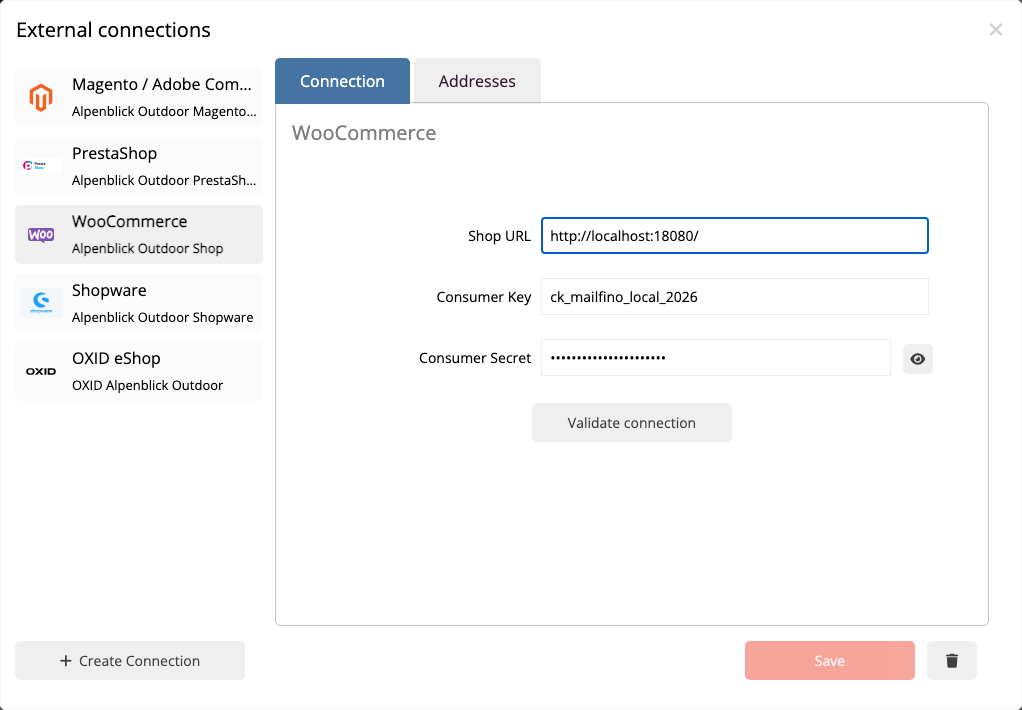Screen dimensions: 1022x710
Task: Click the 'Alpenblick Outdoor Shopware' subtitle
Action: 162,318
